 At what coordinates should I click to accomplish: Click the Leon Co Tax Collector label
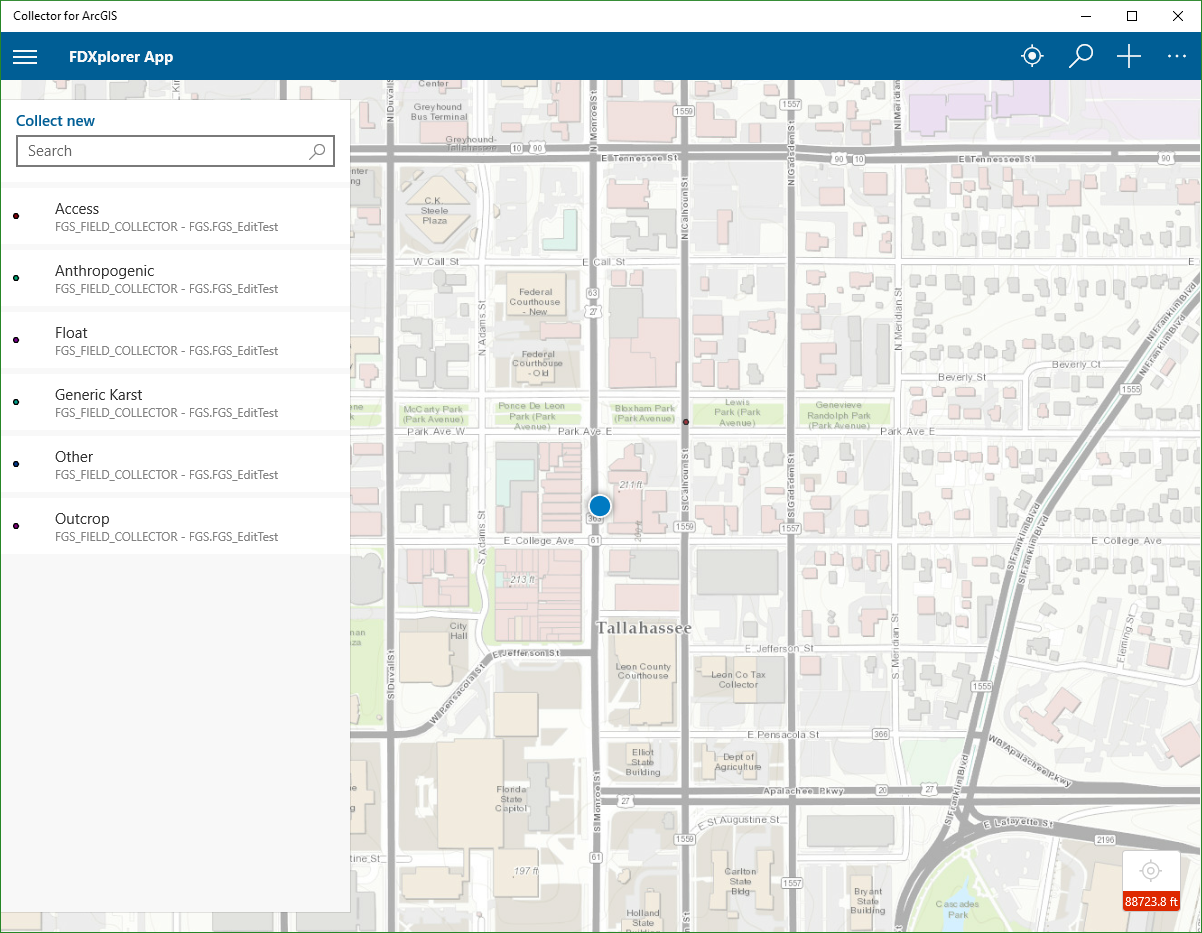[x=738, y=679]
